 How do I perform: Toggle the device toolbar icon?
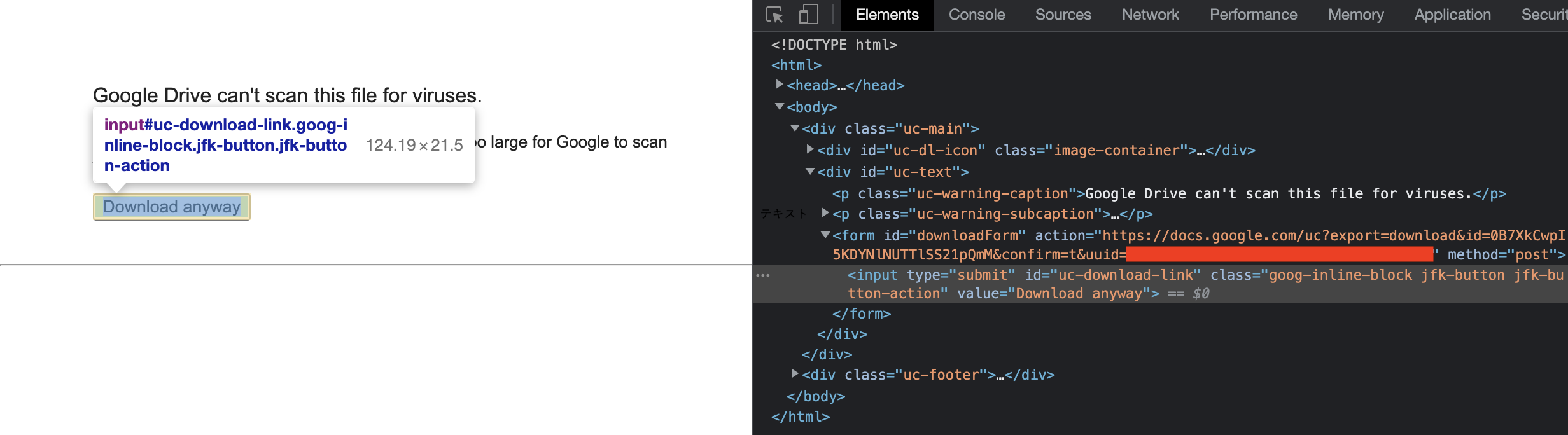808,15
